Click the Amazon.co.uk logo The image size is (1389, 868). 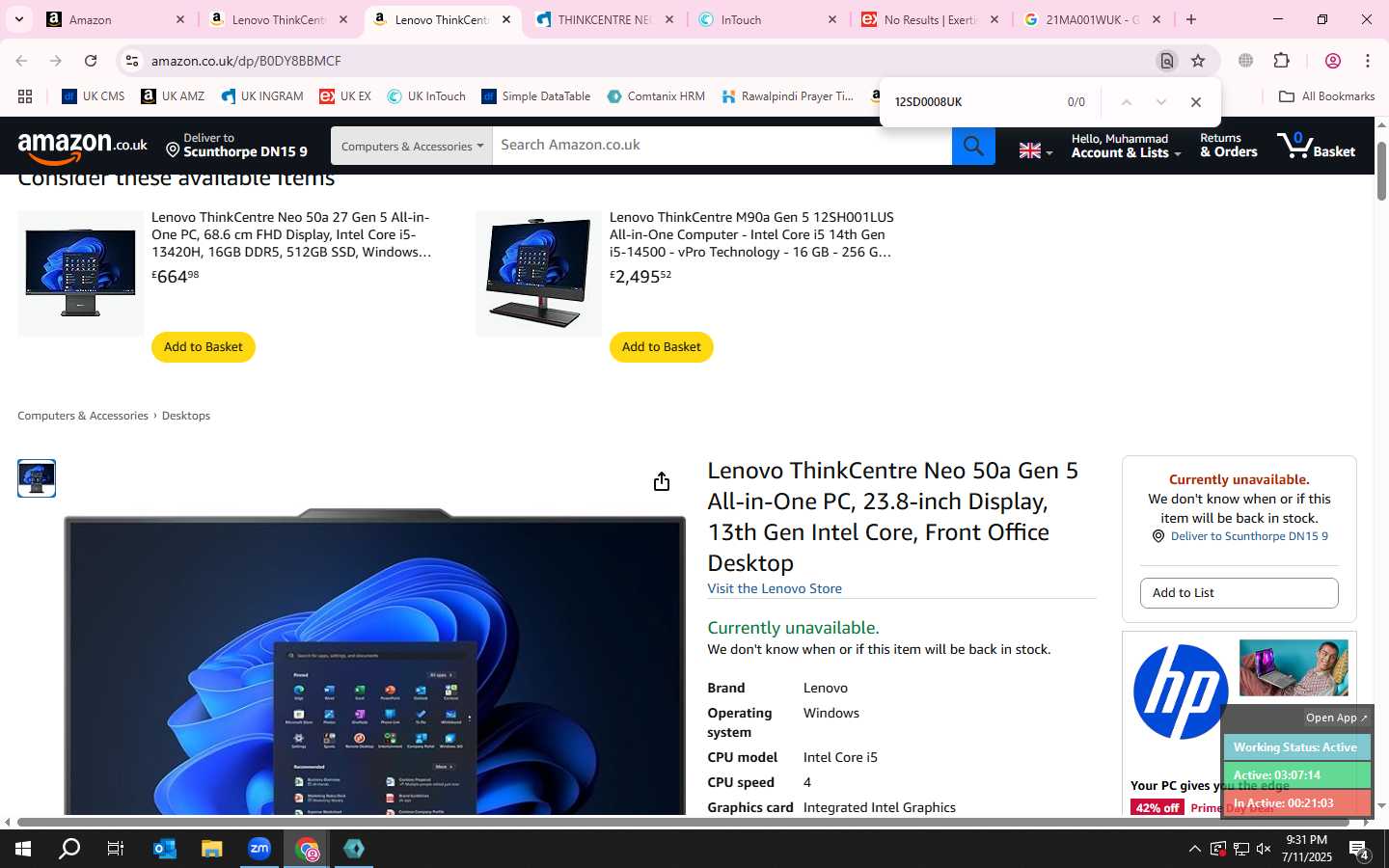pos(83,147)
